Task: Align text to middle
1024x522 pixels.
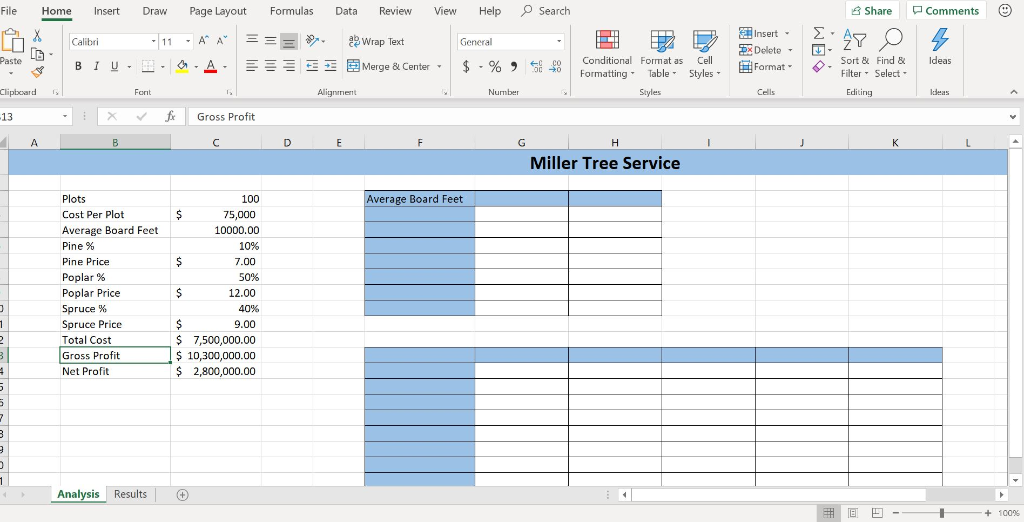Action: coord(270,41)
